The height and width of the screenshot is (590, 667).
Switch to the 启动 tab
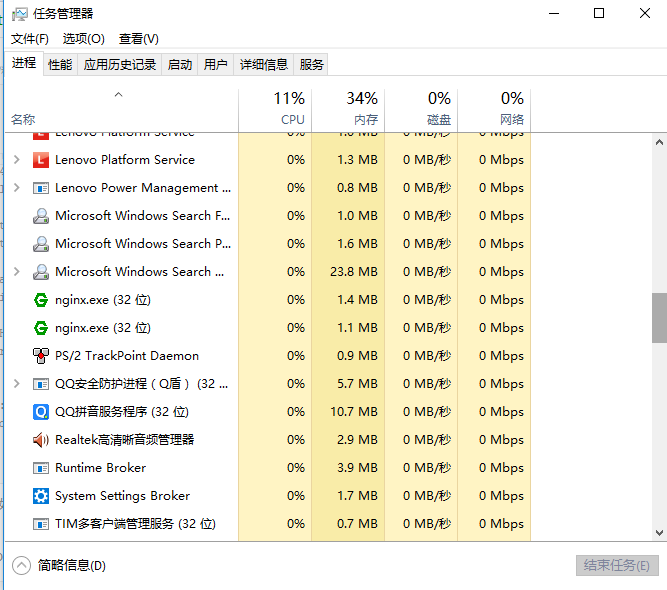[x=180, y=65]
